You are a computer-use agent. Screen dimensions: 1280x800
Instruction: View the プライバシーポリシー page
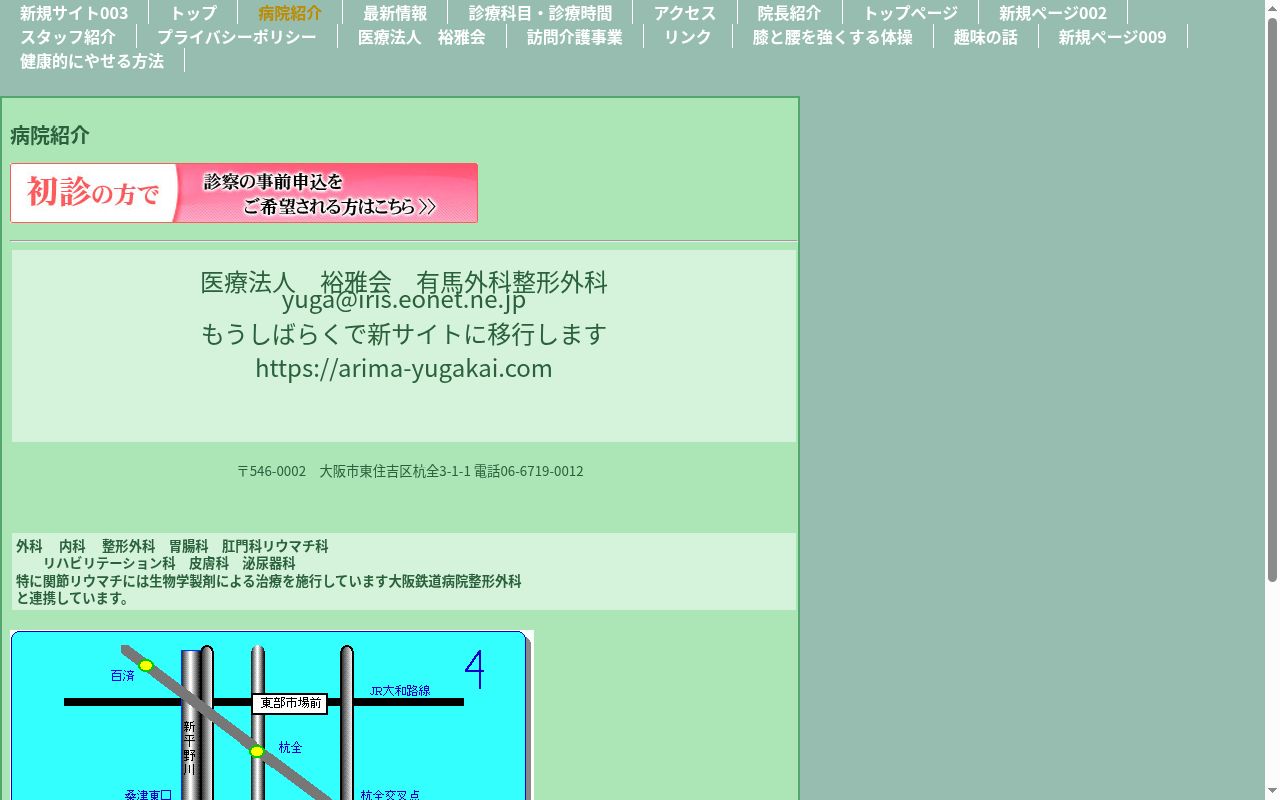236,37
